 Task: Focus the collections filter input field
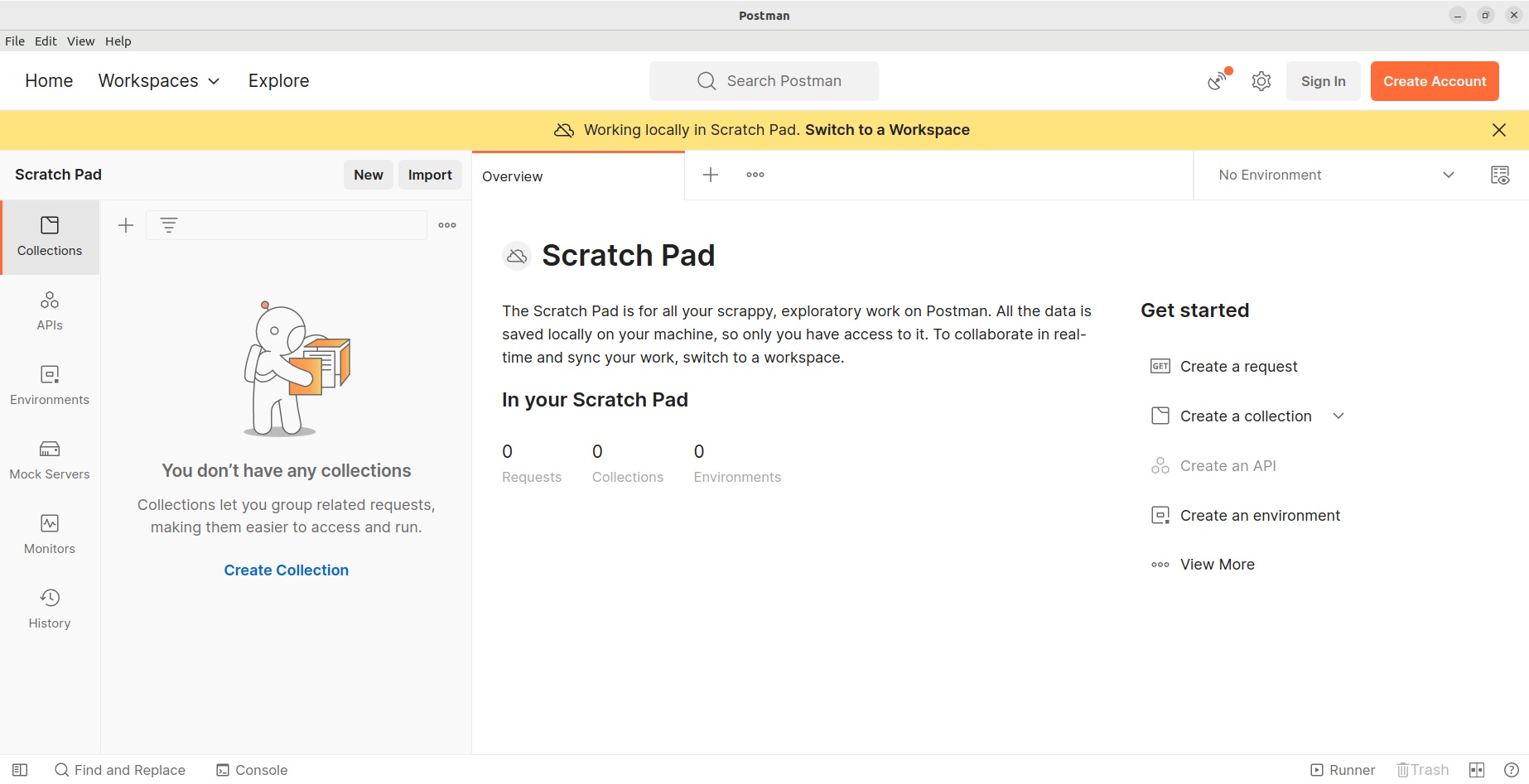coord(287,225)
